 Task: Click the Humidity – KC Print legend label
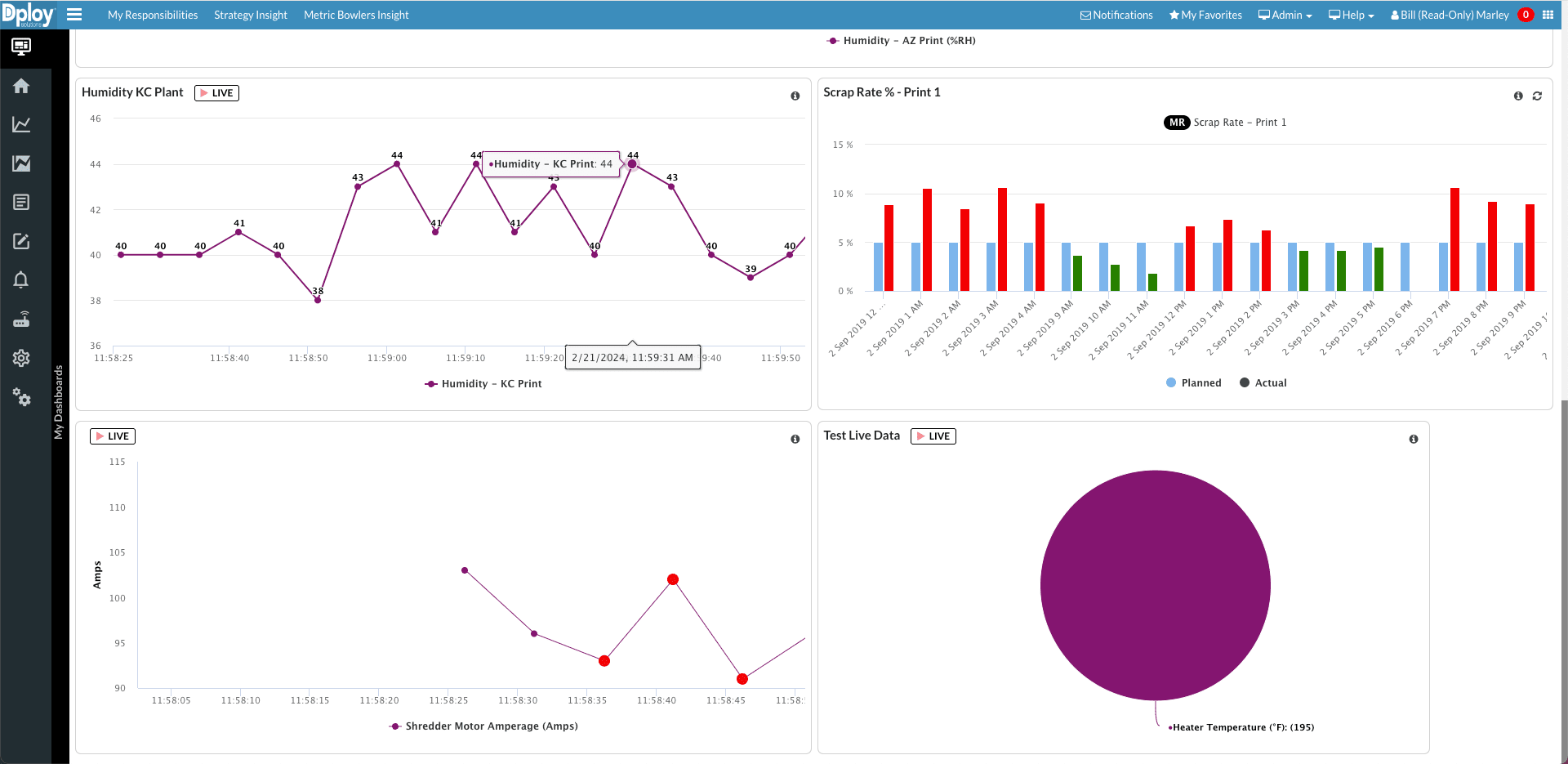tap(491, 383)
